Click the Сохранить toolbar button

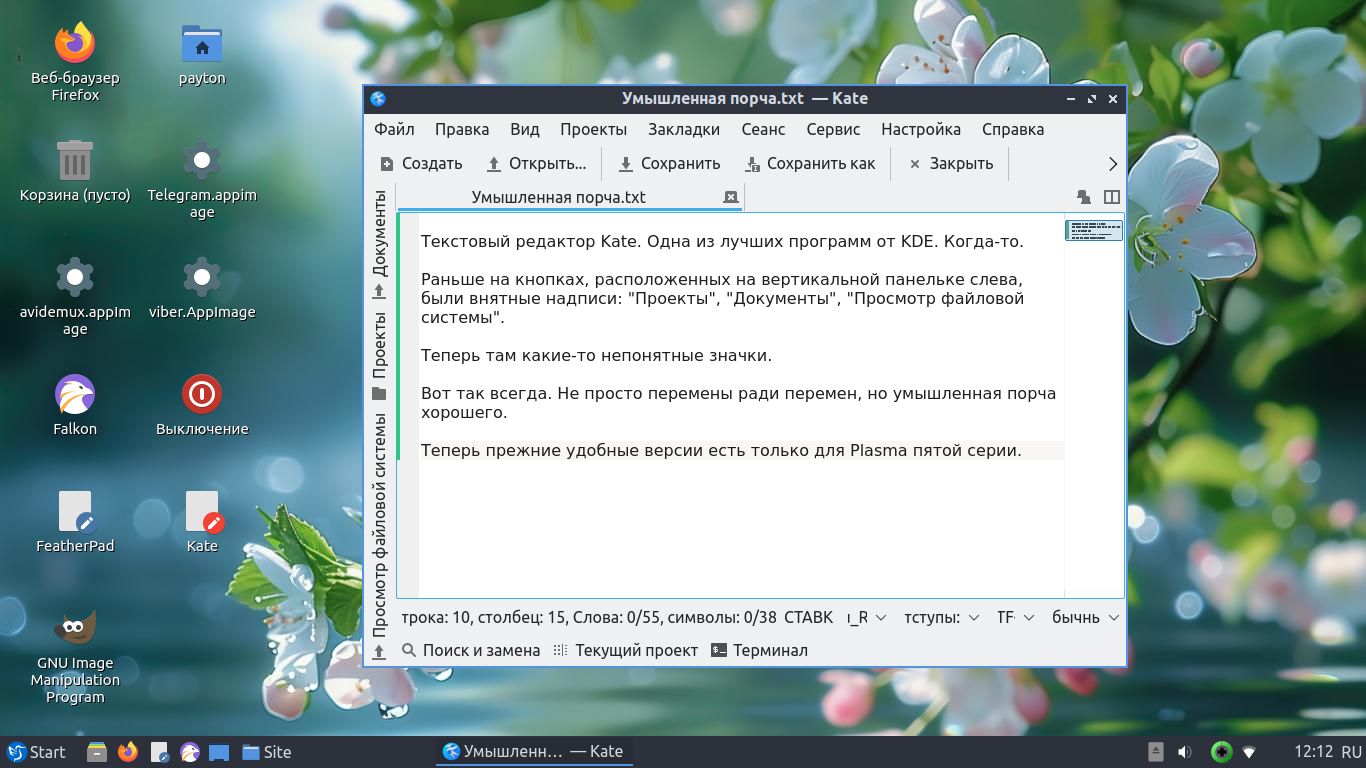pos(669,164)
